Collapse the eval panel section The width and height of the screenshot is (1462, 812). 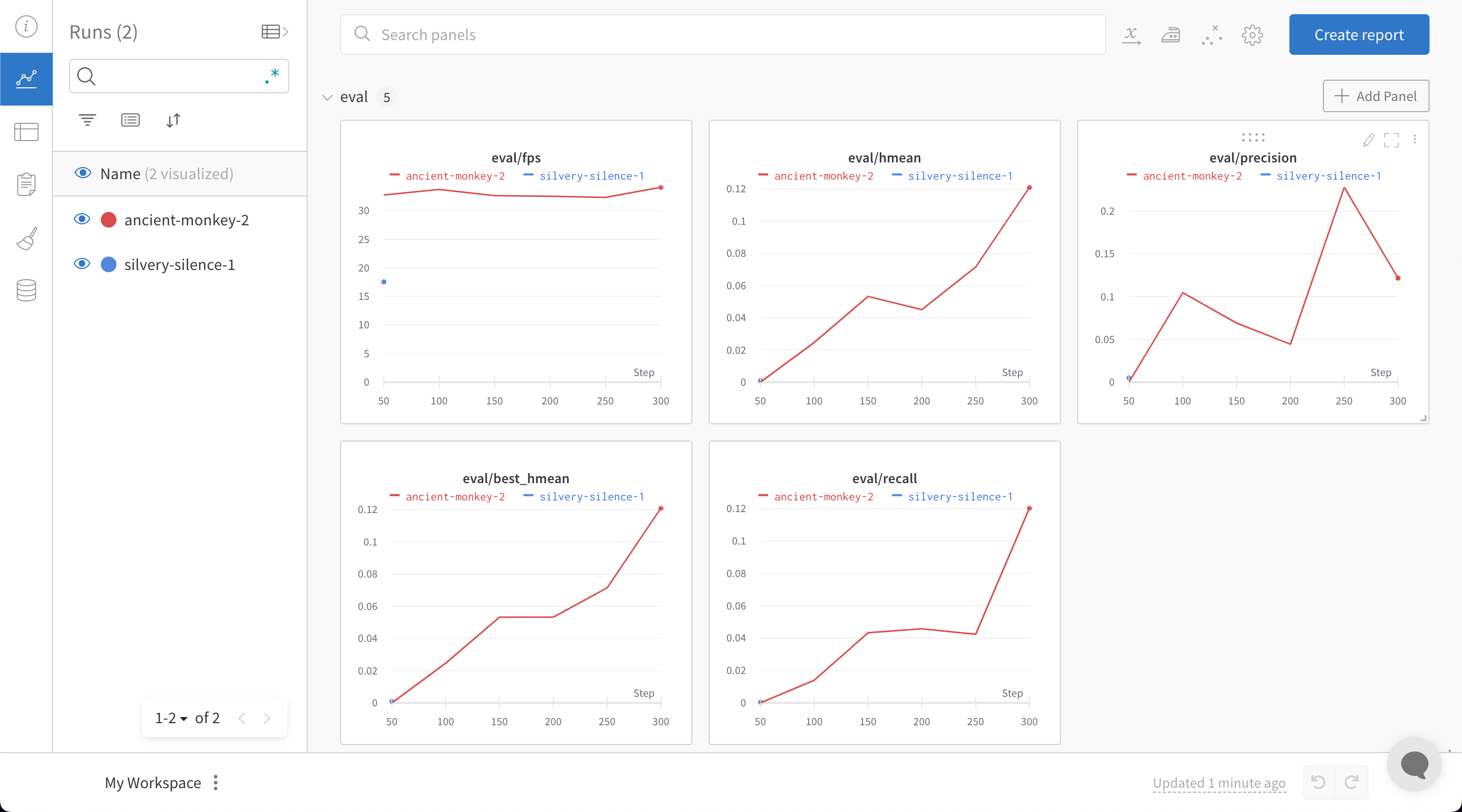(327, 96)
